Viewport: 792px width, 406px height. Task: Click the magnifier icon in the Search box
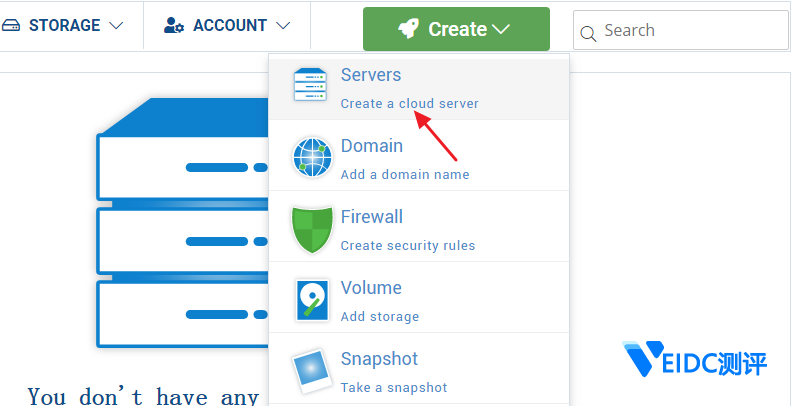(588, 33)
